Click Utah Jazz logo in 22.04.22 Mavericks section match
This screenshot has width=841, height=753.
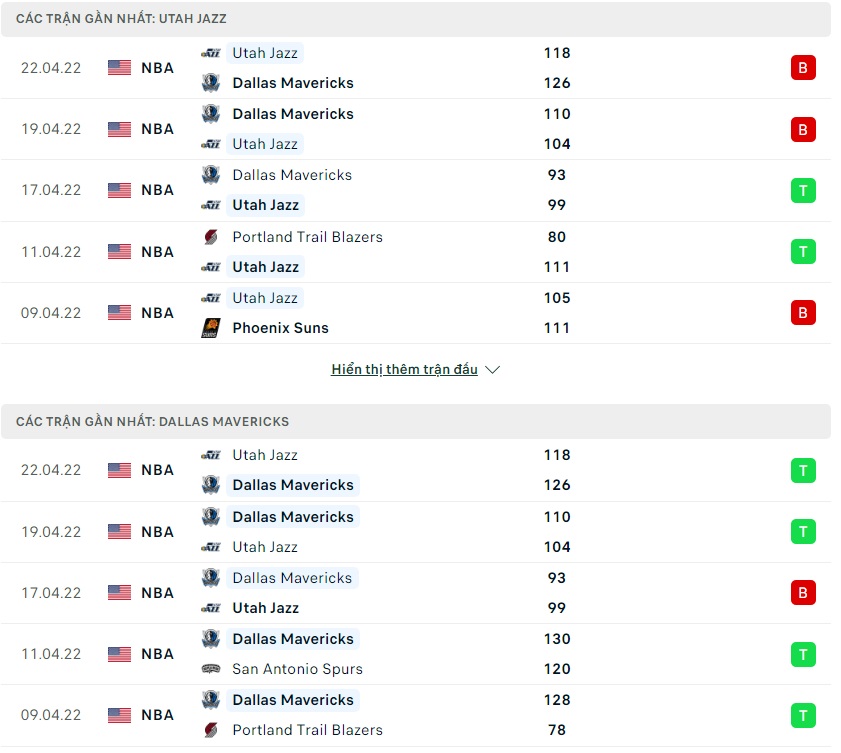pos(211,455)
